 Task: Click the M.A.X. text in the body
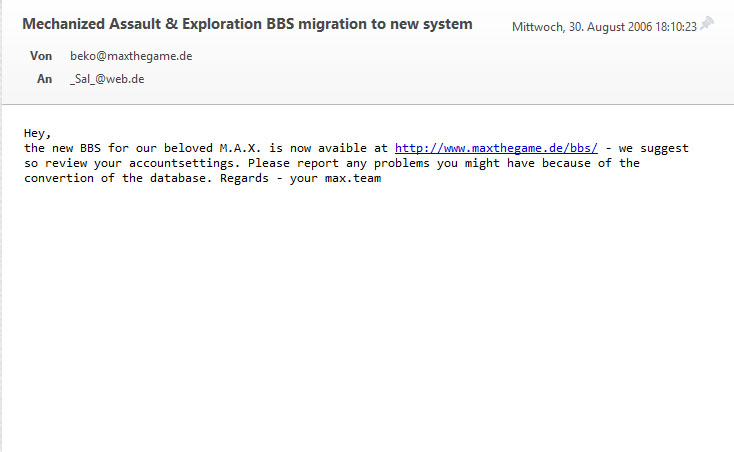(x=240, y=148)
